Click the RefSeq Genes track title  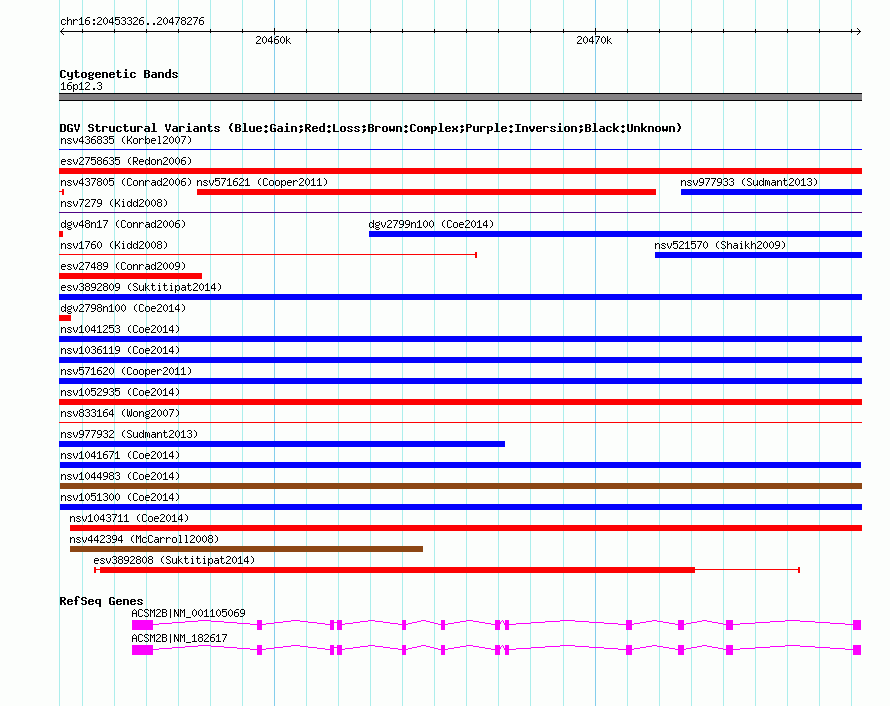tap(101, 601)
